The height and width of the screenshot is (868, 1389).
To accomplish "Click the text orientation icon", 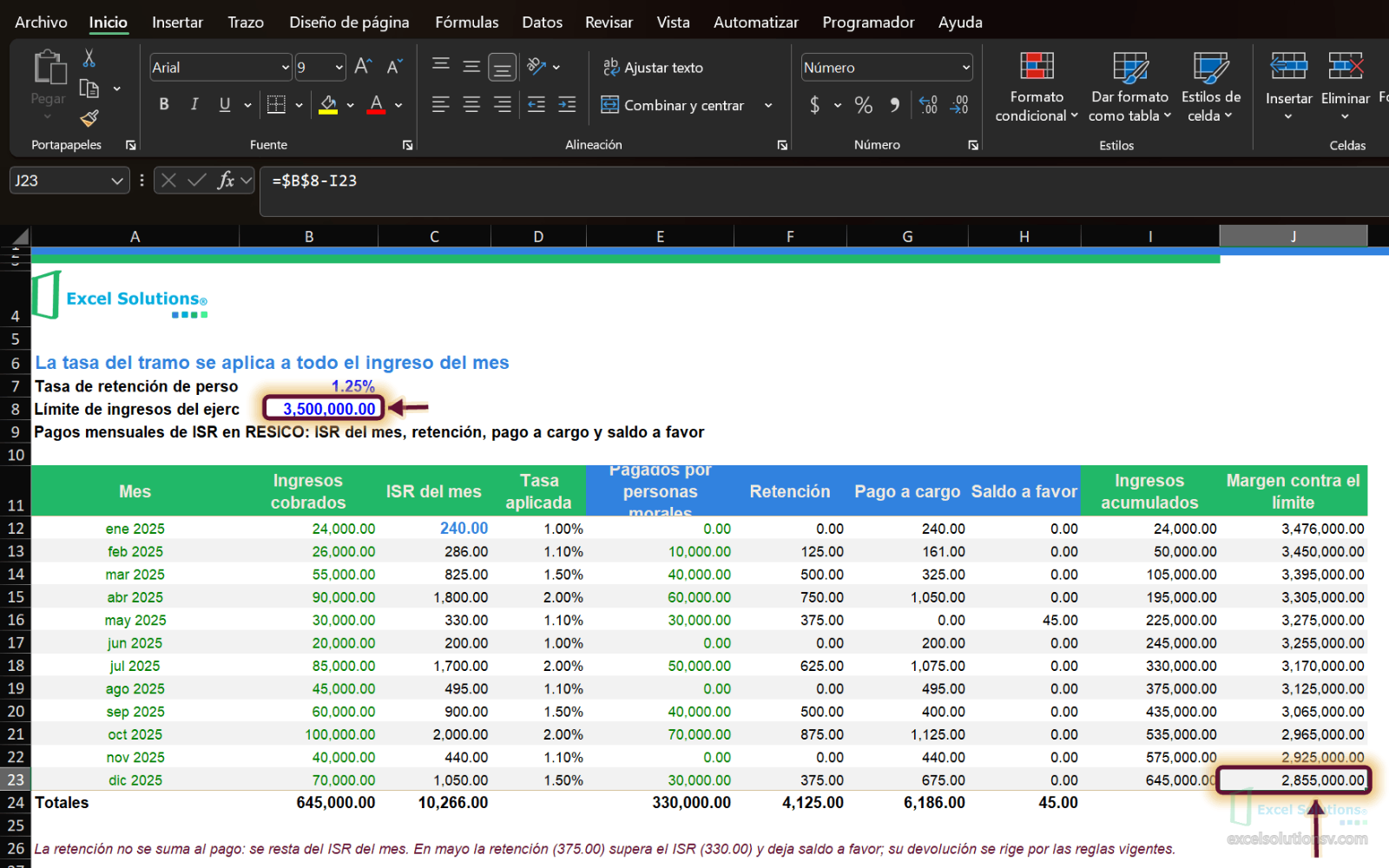I will click(537, 67).
